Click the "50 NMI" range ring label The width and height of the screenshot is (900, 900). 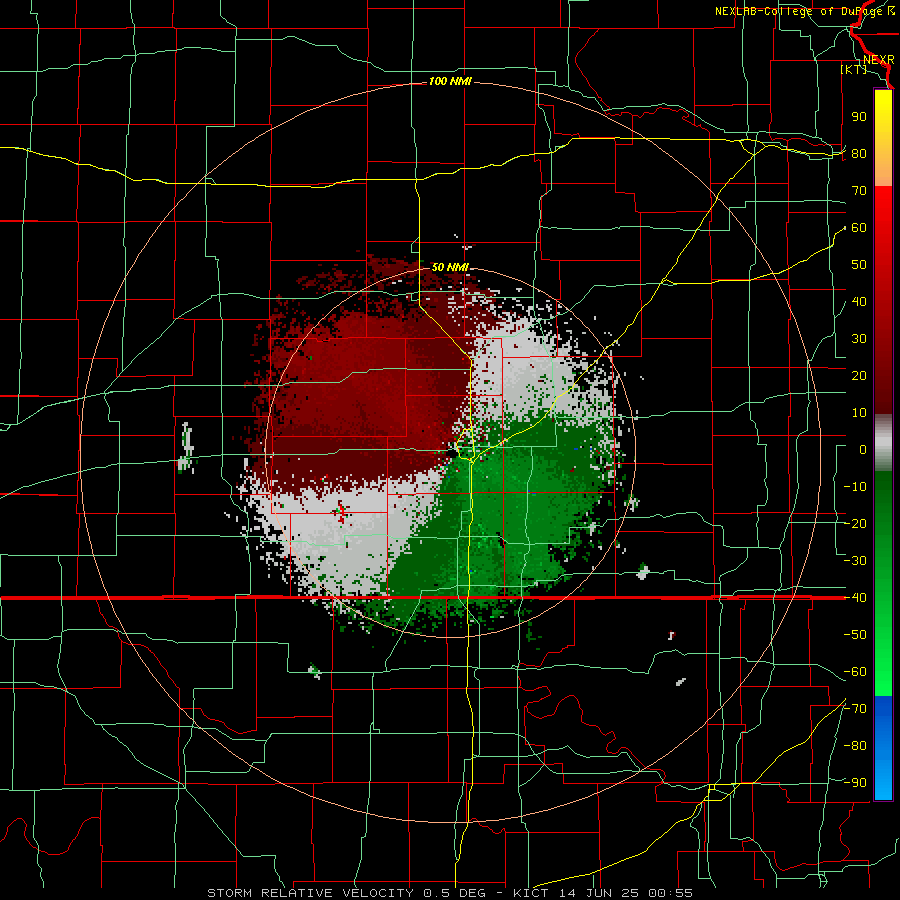(x=450, y=267)
